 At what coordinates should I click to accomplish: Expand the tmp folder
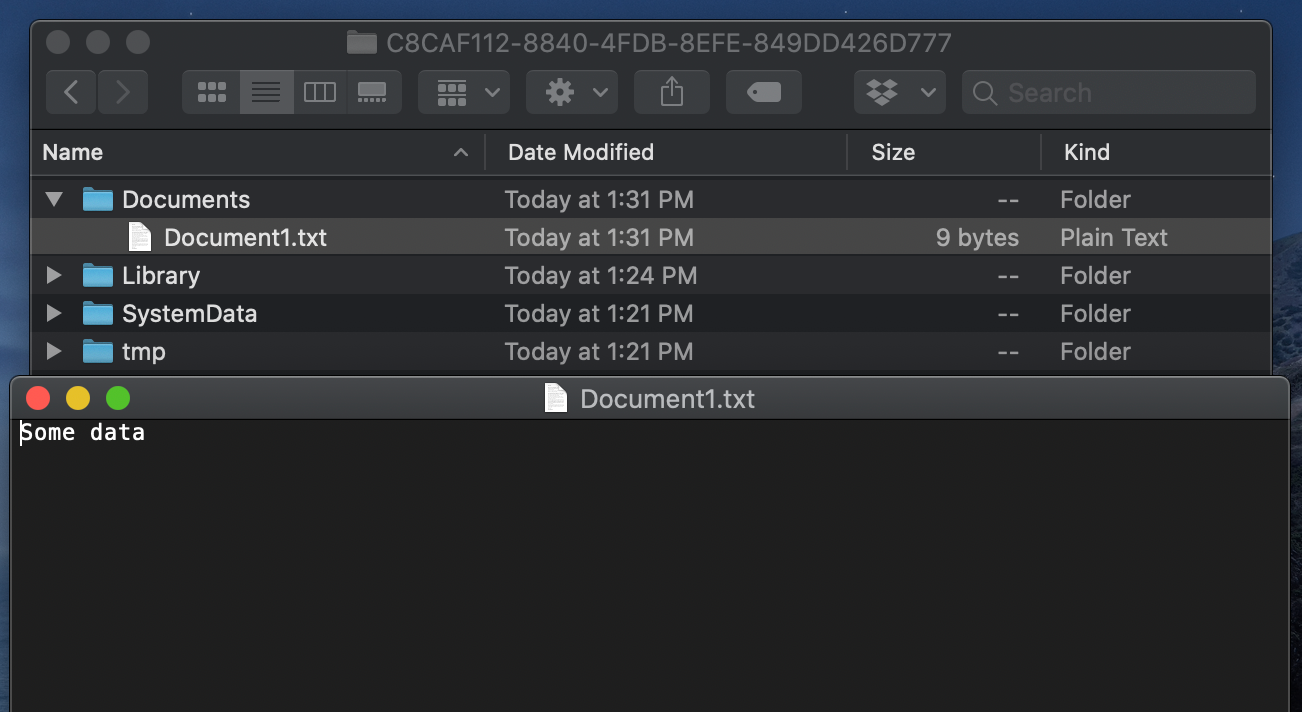pos(53,351)
